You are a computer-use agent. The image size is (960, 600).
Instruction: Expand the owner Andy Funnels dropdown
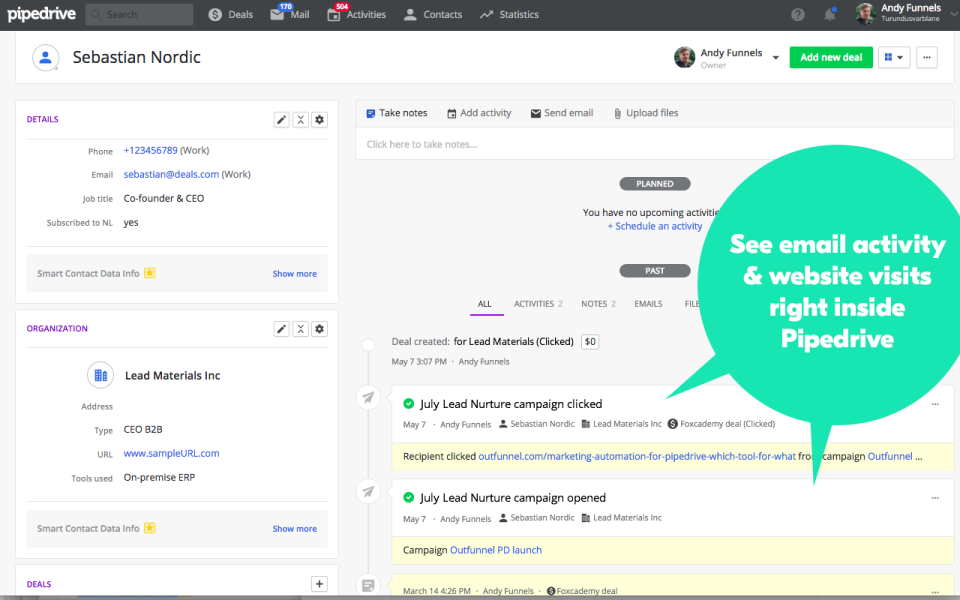[775, 58]
